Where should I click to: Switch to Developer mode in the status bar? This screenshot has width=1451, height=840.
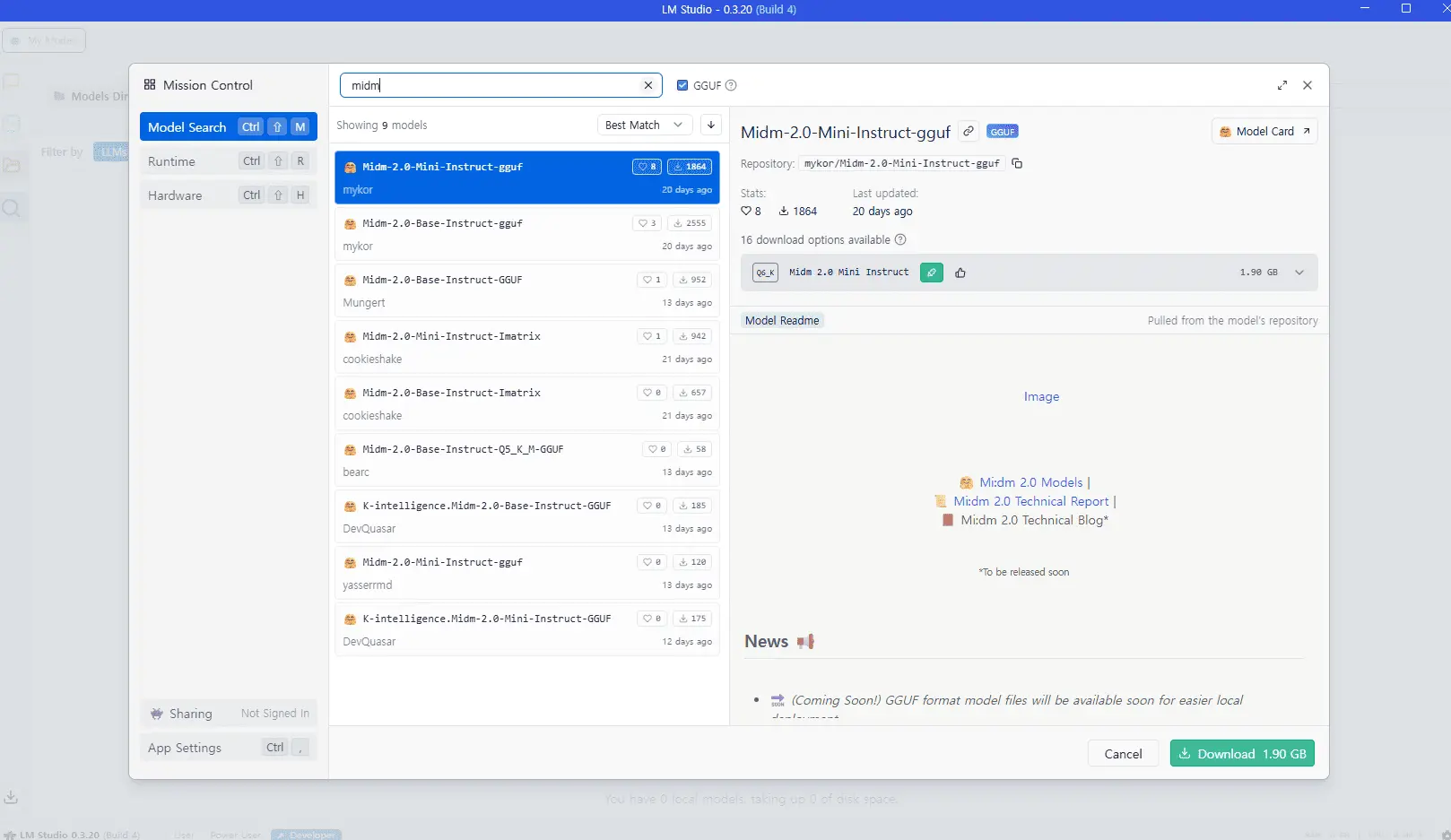pos(306,835)
